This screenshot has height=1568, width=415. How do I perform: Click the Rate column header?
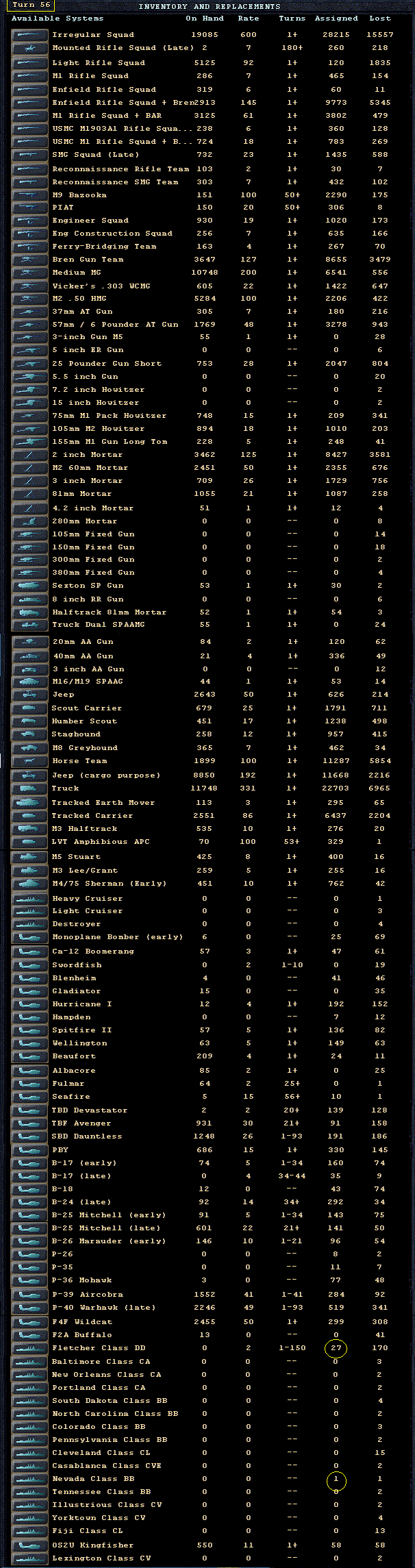tap(249, 18)
